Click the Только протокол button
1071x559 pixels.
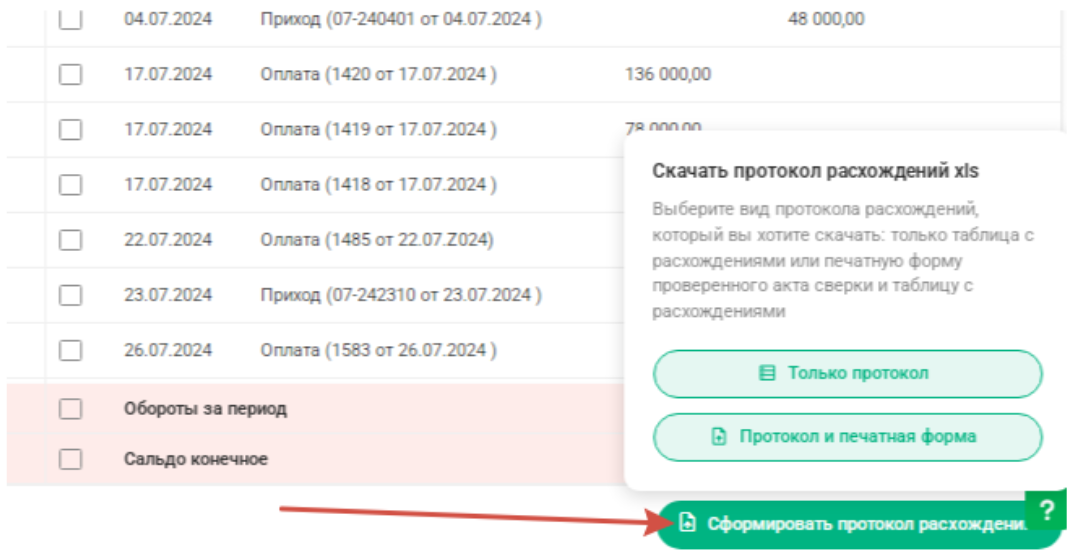[848, 373]
